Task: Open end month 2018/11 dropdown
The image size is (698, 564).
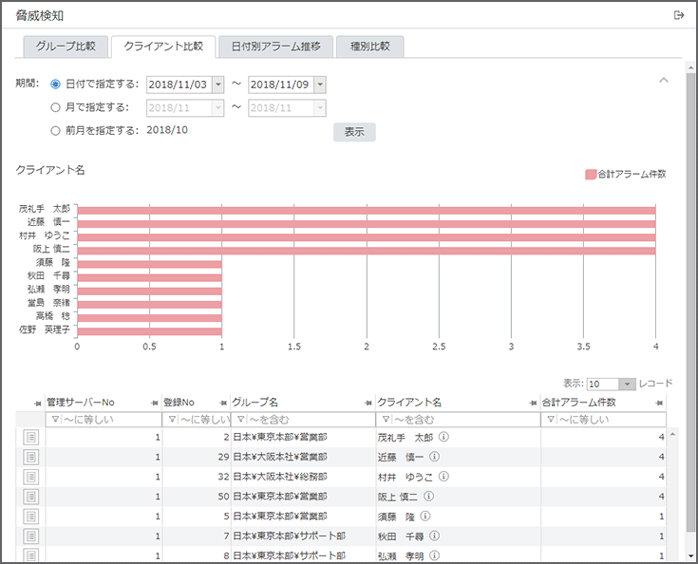Action: 320,108
